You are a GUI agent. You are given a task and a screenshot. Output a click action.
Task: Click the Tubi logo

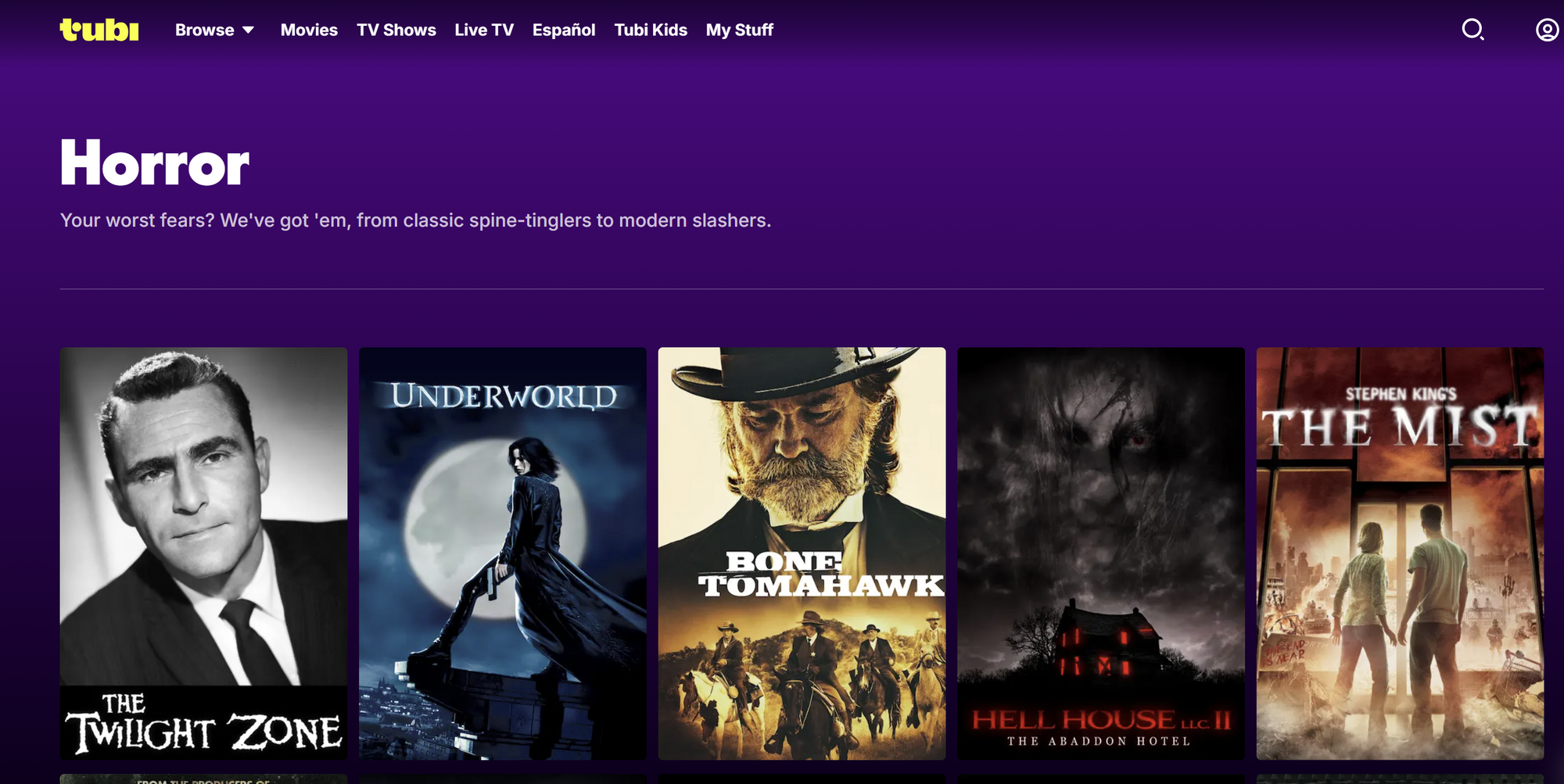pyautogui.click(x=99, y=30)
